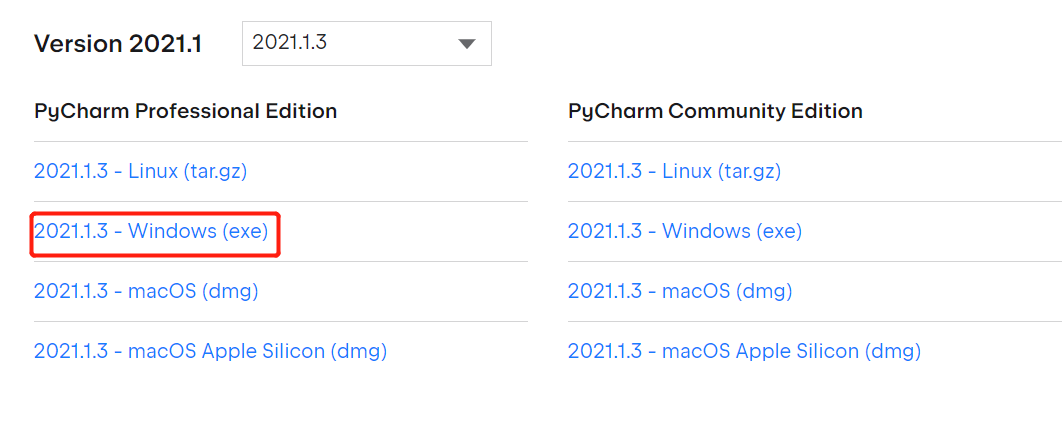Click the Version 2021.1 heading
The image size is (1064, 421).
(118, 44)
